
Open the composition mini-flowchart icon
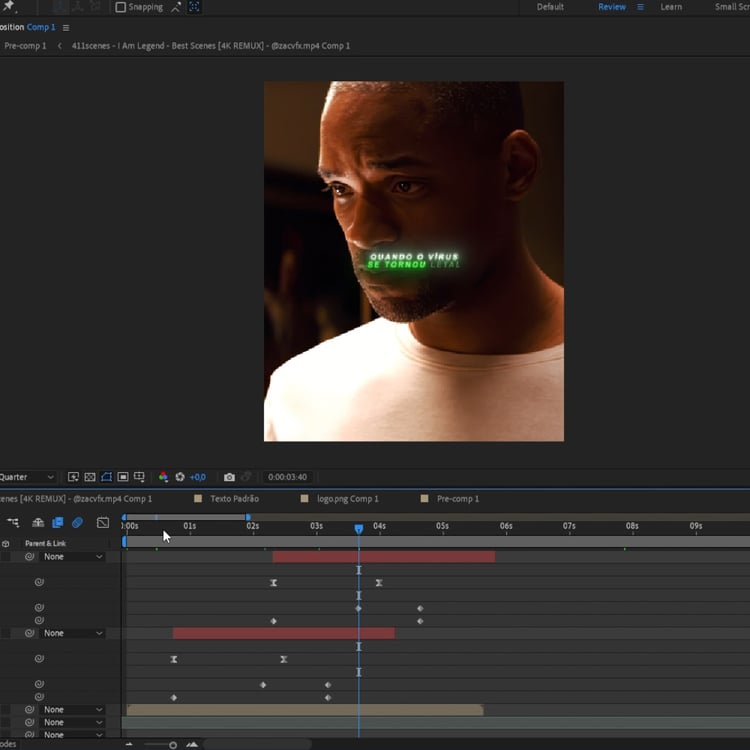(x=13, y=522)
